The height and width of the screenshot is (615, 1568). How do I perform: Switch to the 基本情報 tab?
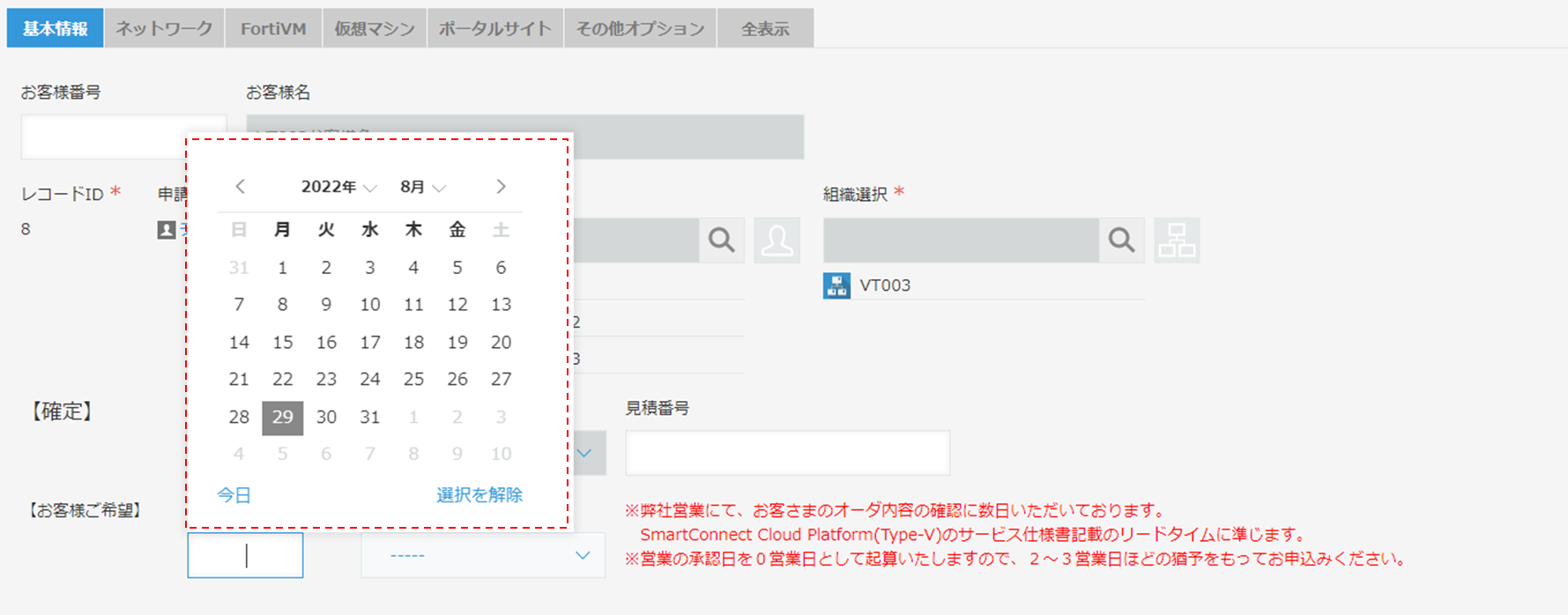point(56,28)
